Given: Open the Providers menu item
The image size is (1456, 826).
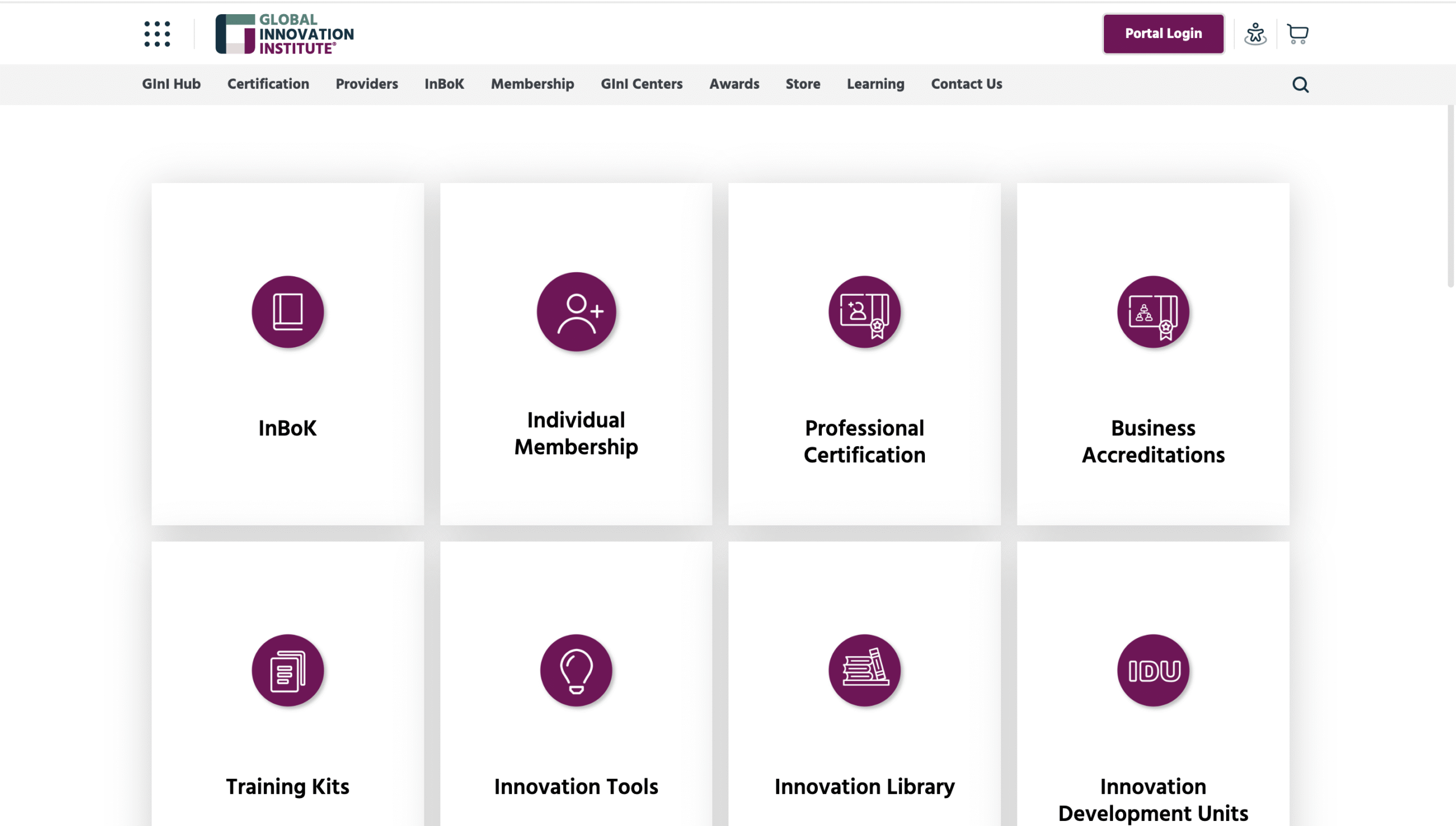Looking at the screenshot, I should pos(367,84).
